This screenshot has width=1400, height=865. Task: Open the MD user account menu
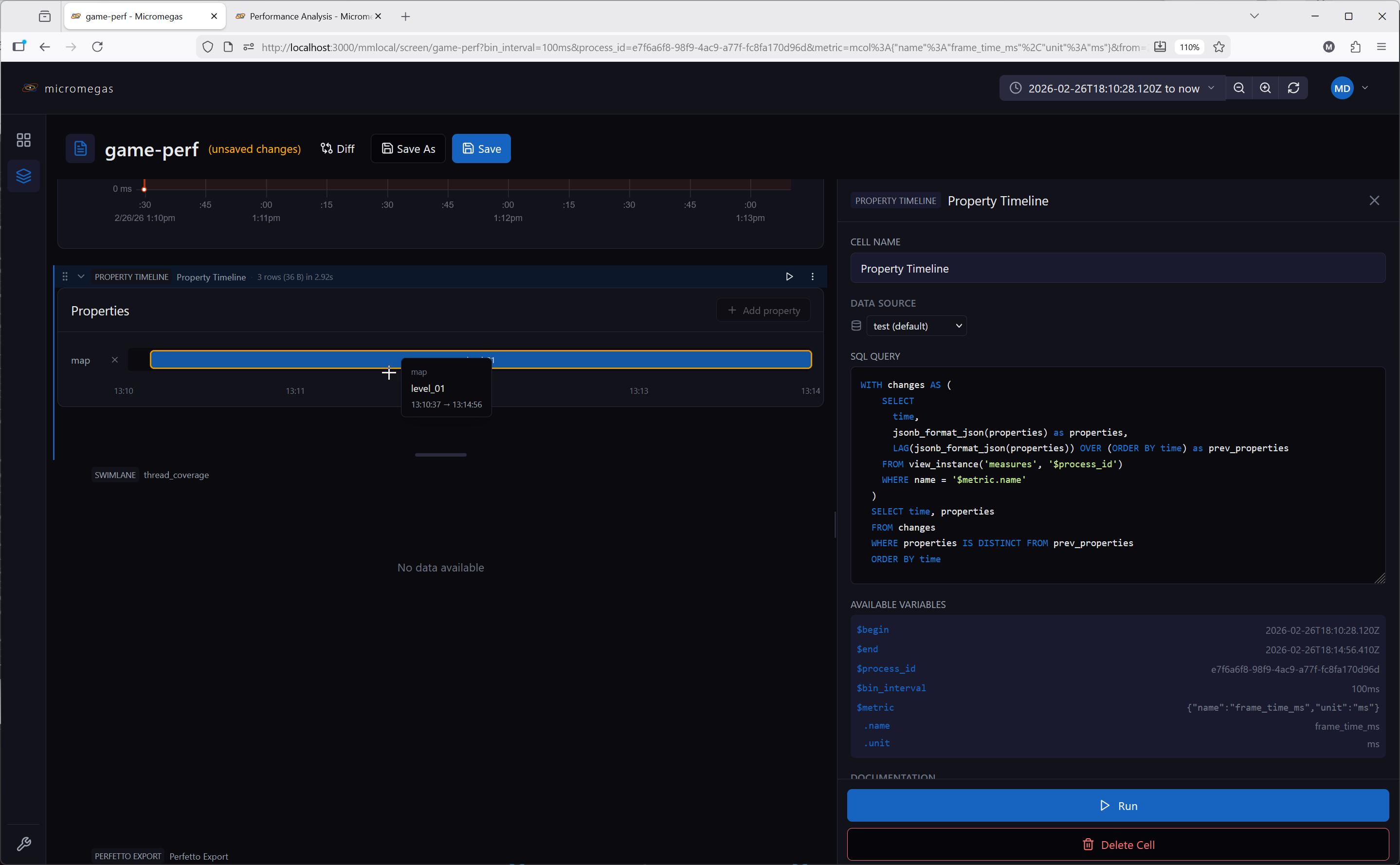(x=1349, y=88)
